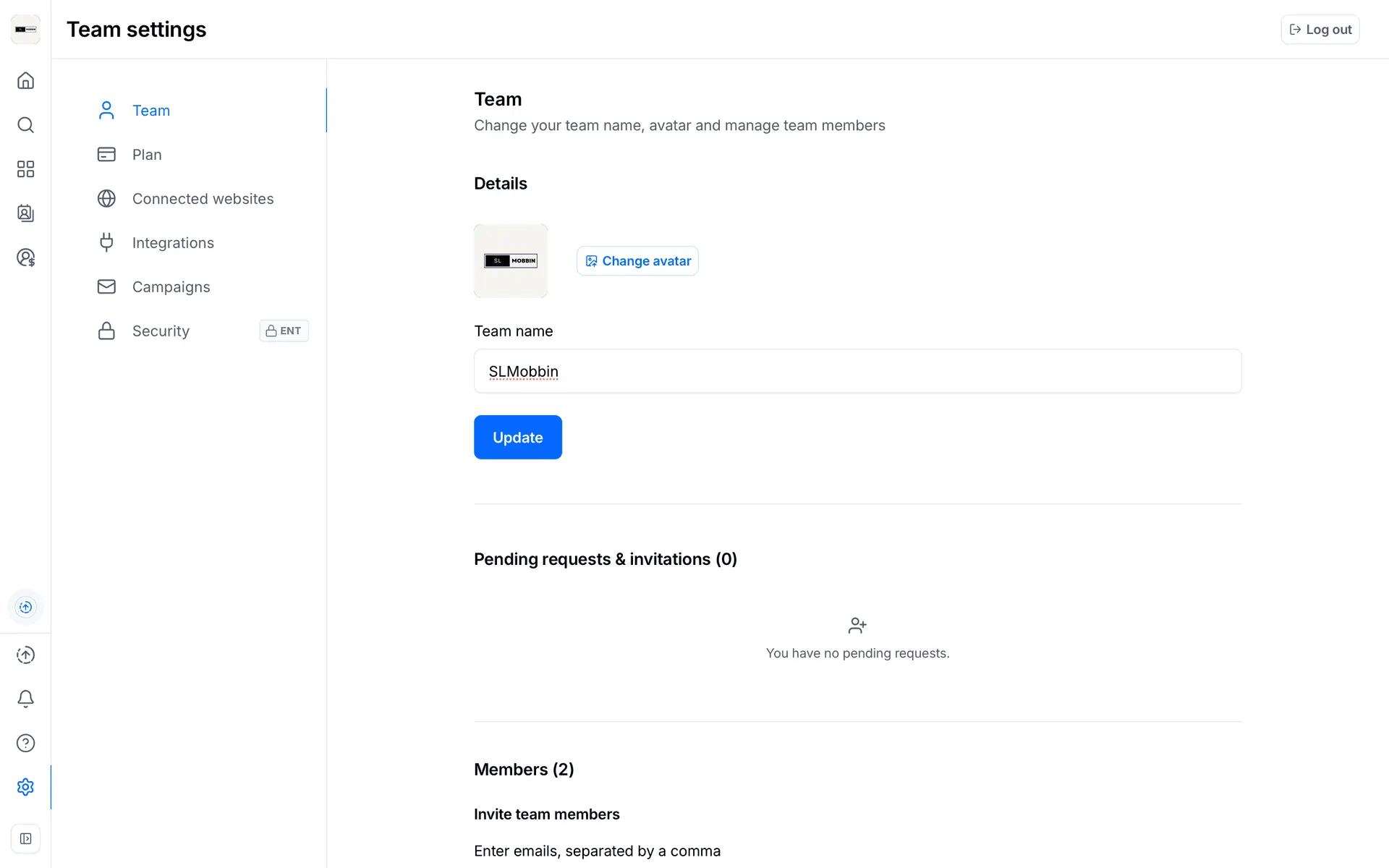The image size is (1389, 868).
Task: Open the settings gear icon
Action: tap(25, 787)
